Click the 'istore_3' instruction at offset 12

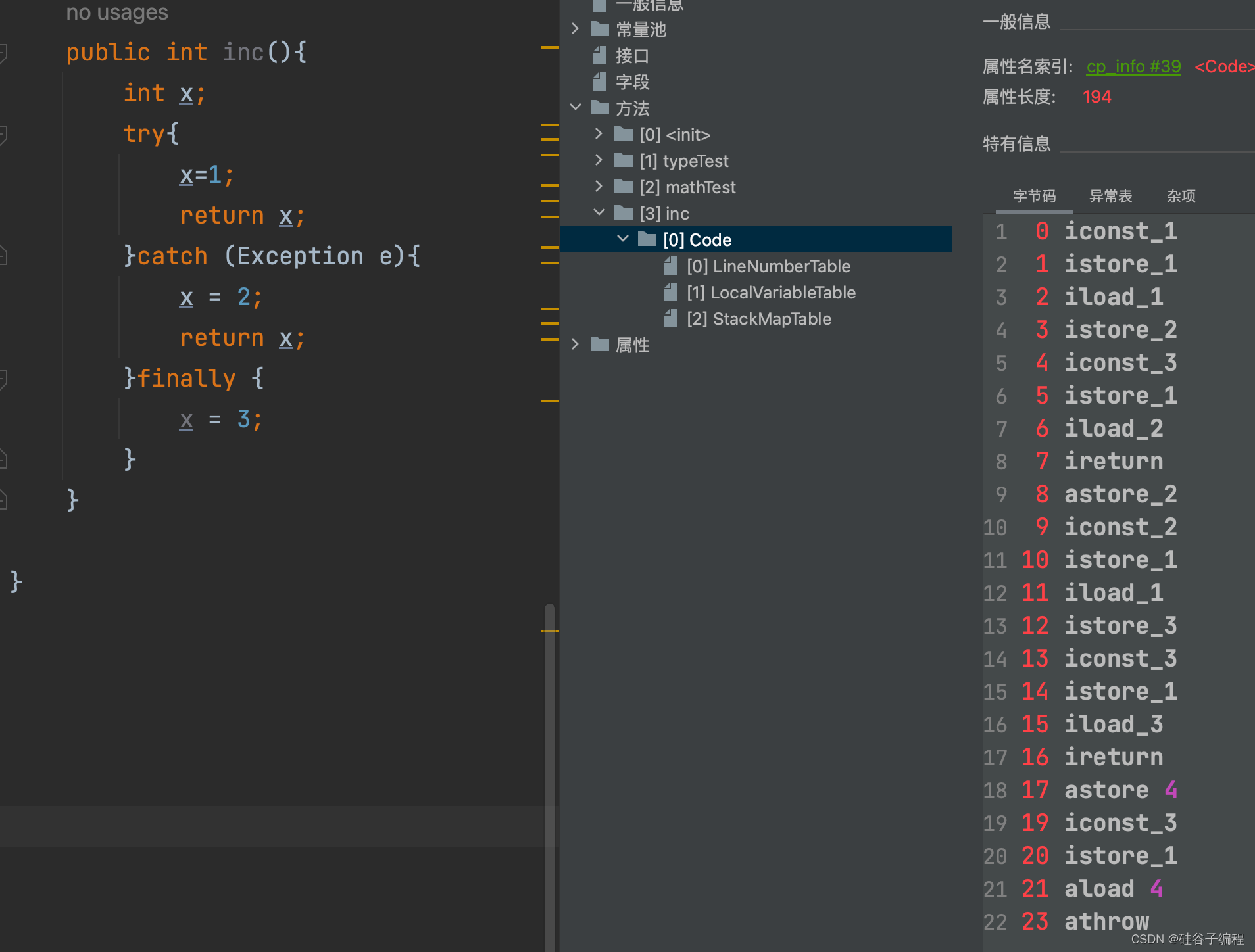1121,625
